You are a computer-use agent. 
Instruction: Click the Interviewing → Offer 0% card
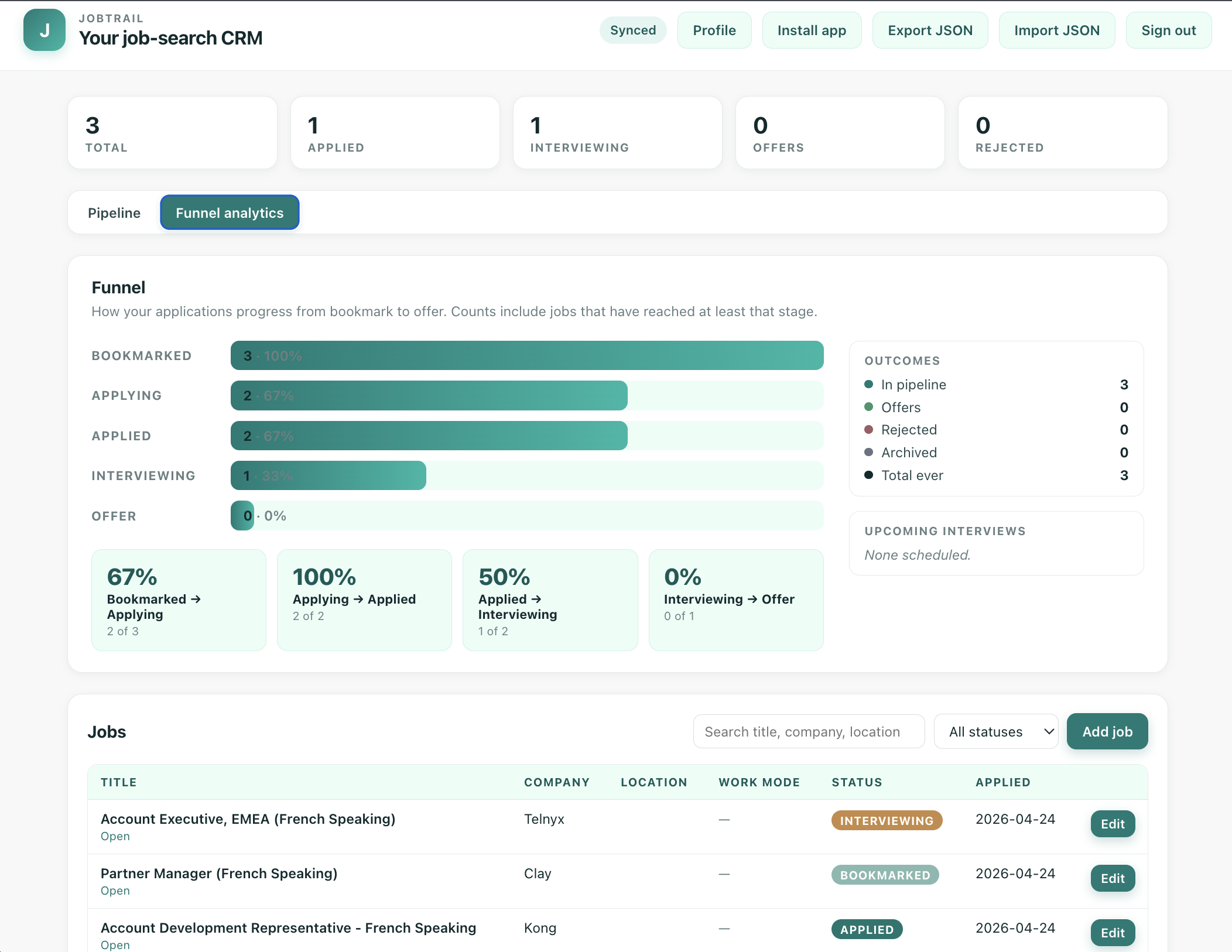point(736,600)
